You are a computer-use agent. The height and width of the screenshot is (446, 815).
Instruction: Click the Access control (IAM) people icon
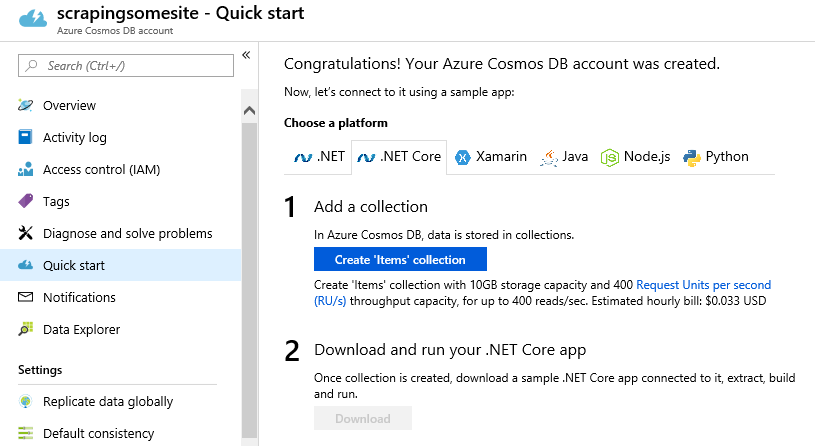[x=25, y=169]
